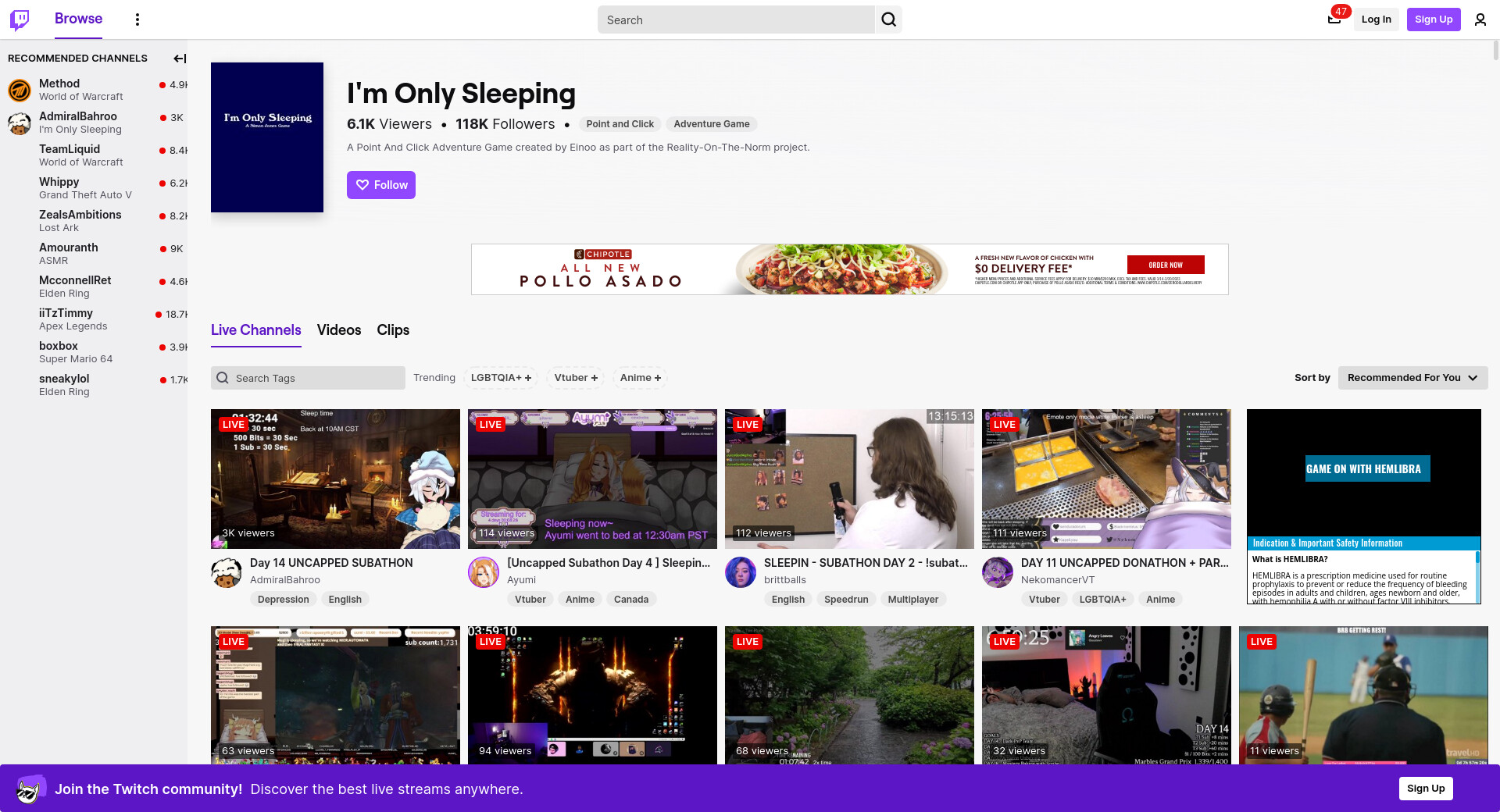1500x812 pixels.
Task: Open the three-dot more menu
Action: [137, 20]
